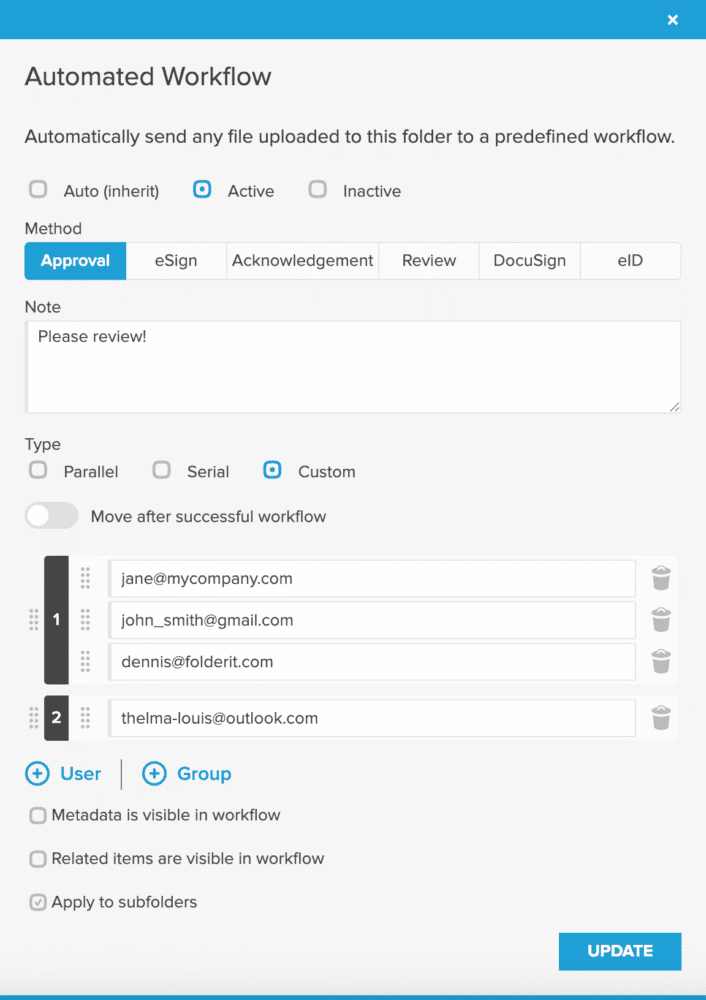Remove dennis@folderit.com with trash icon
The image size is (706, 1000).
click(x=661, y=662)
